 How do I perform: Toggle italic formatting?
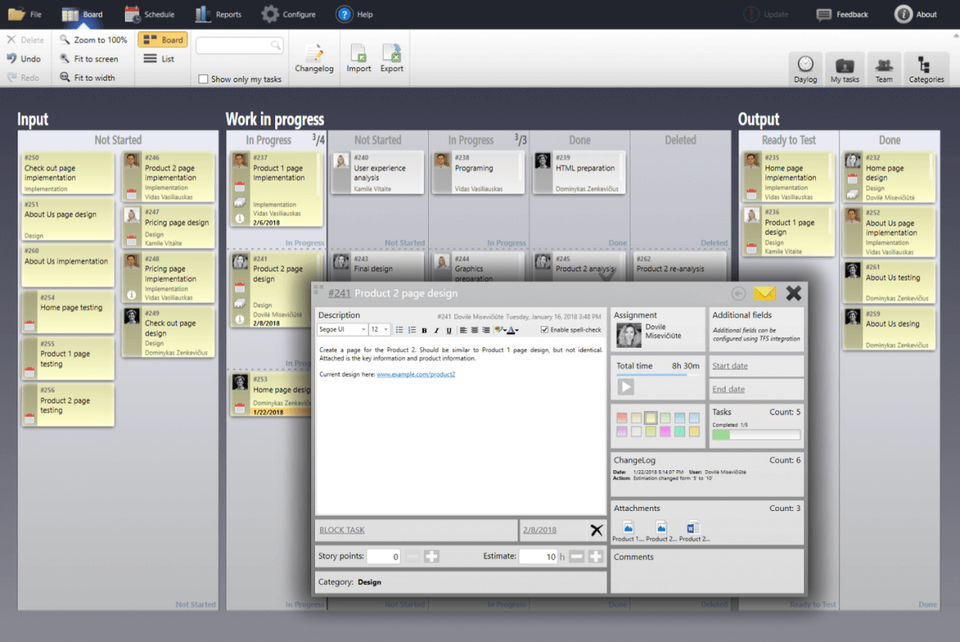(437, 330)
